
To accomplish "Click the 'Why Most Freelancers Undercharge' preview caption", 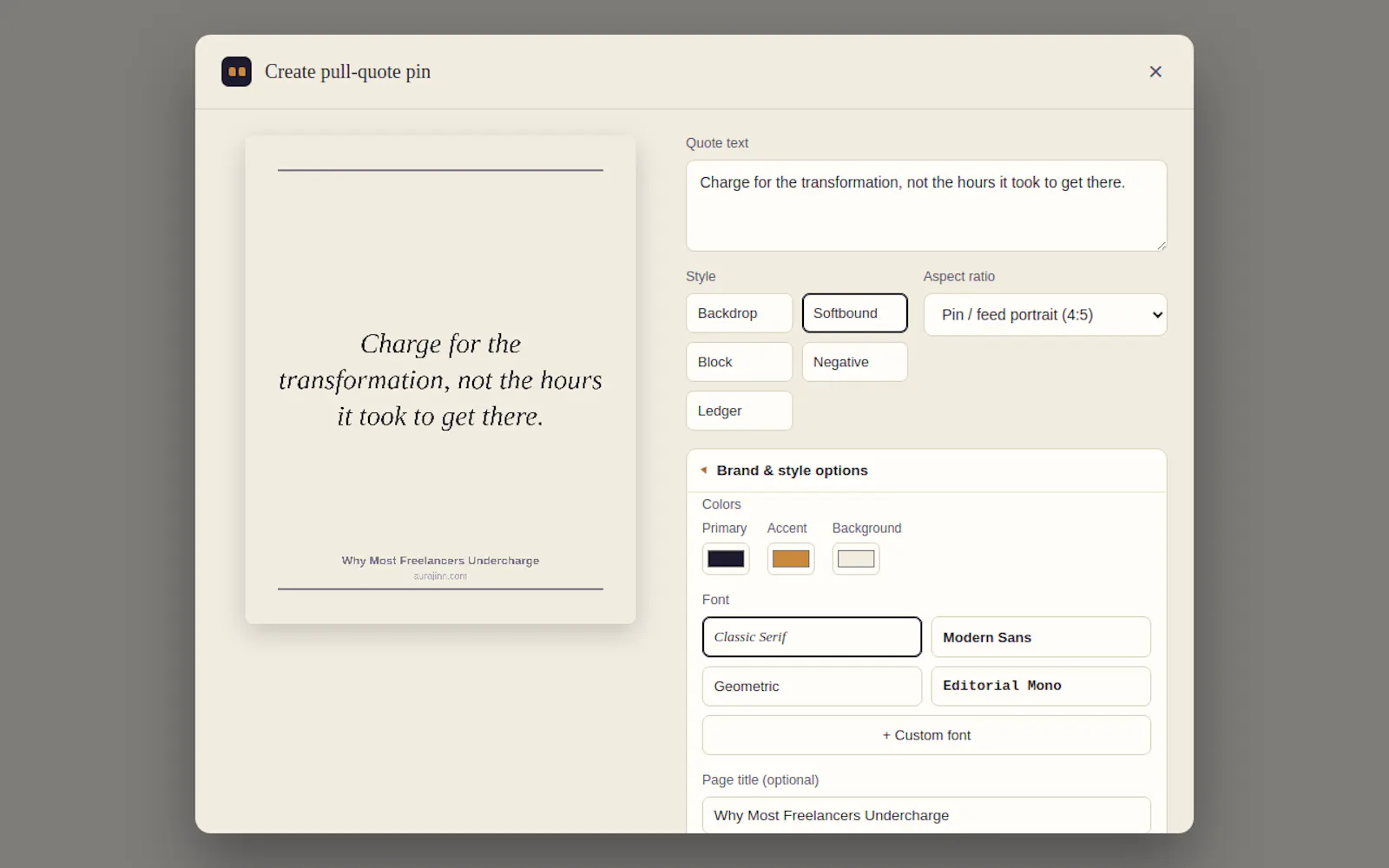I will pyautogui.click(x=440, y=561).
